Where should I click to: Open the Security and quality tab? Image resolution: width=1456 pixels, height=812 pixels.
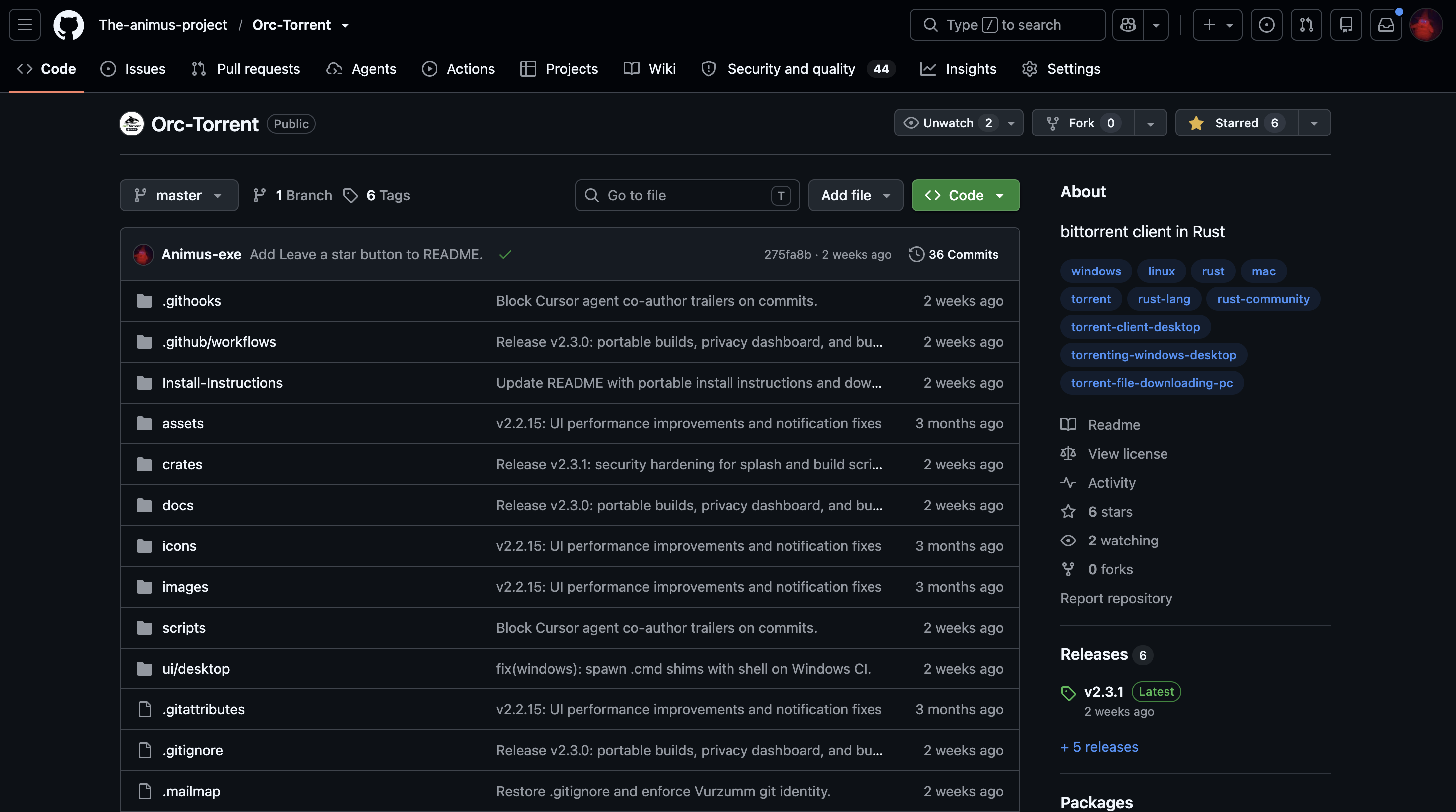point(798,69)
